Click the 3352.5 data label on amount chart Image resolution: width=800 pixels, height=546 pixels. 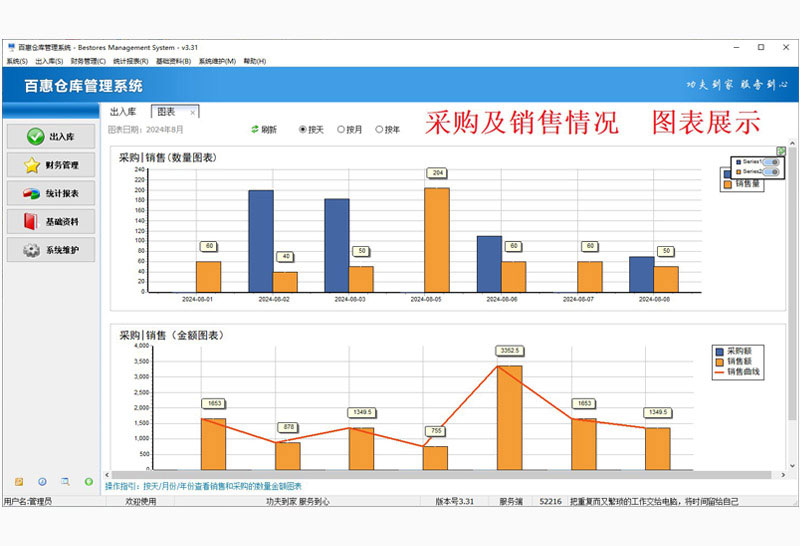[510, 351]
